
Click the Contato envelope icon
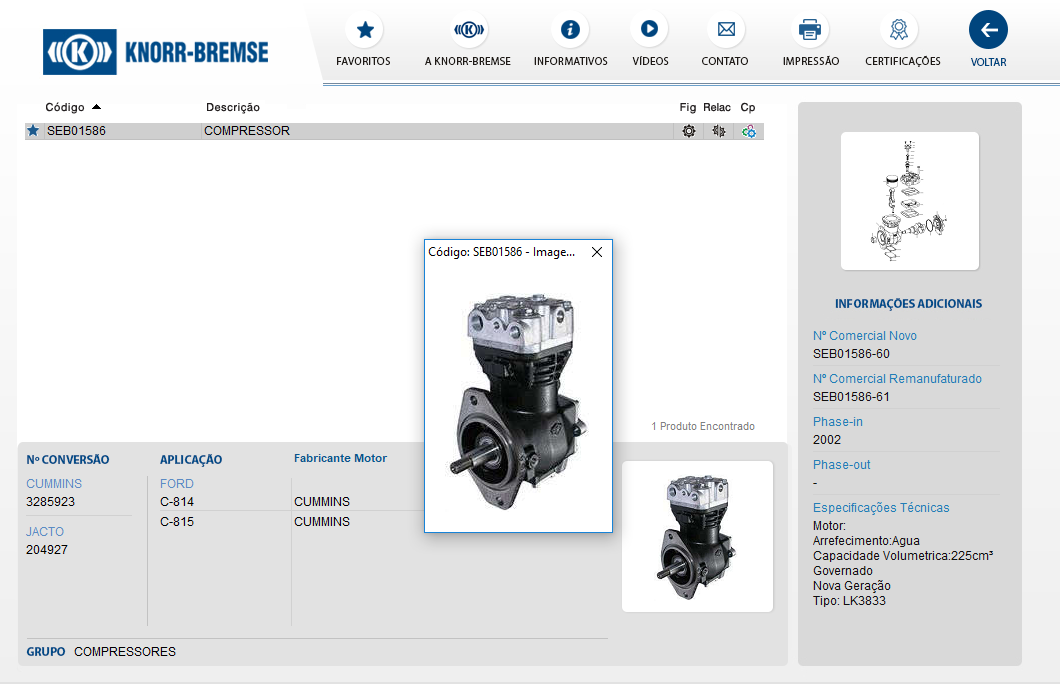(725, 30)
